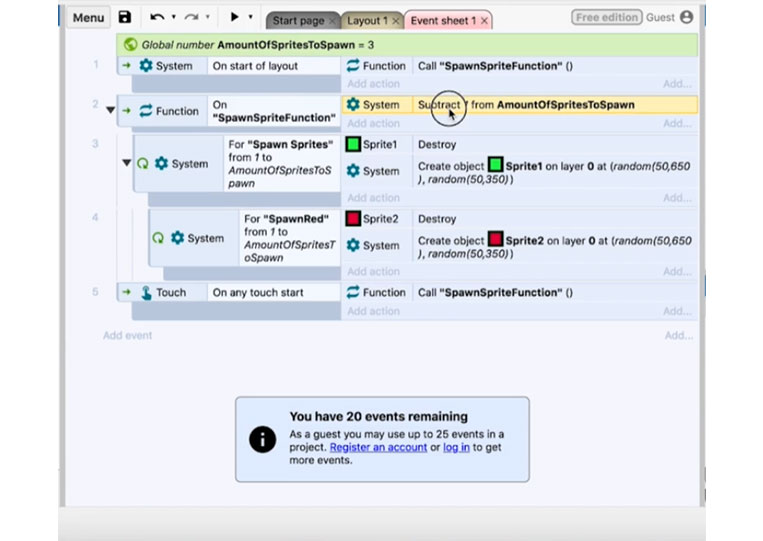Preview the project with the play button
The width and height of the screenshot is (763, 541).
[235, 17]
